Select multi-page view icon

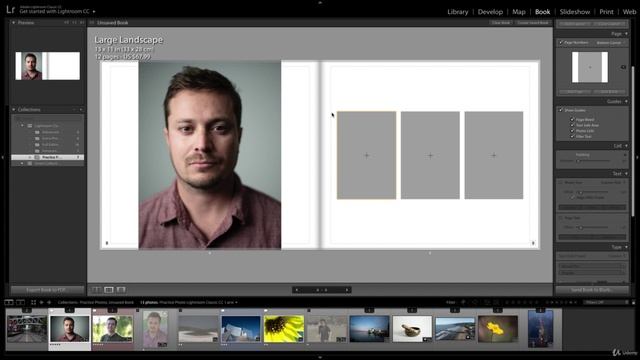[x=97, y=290]
